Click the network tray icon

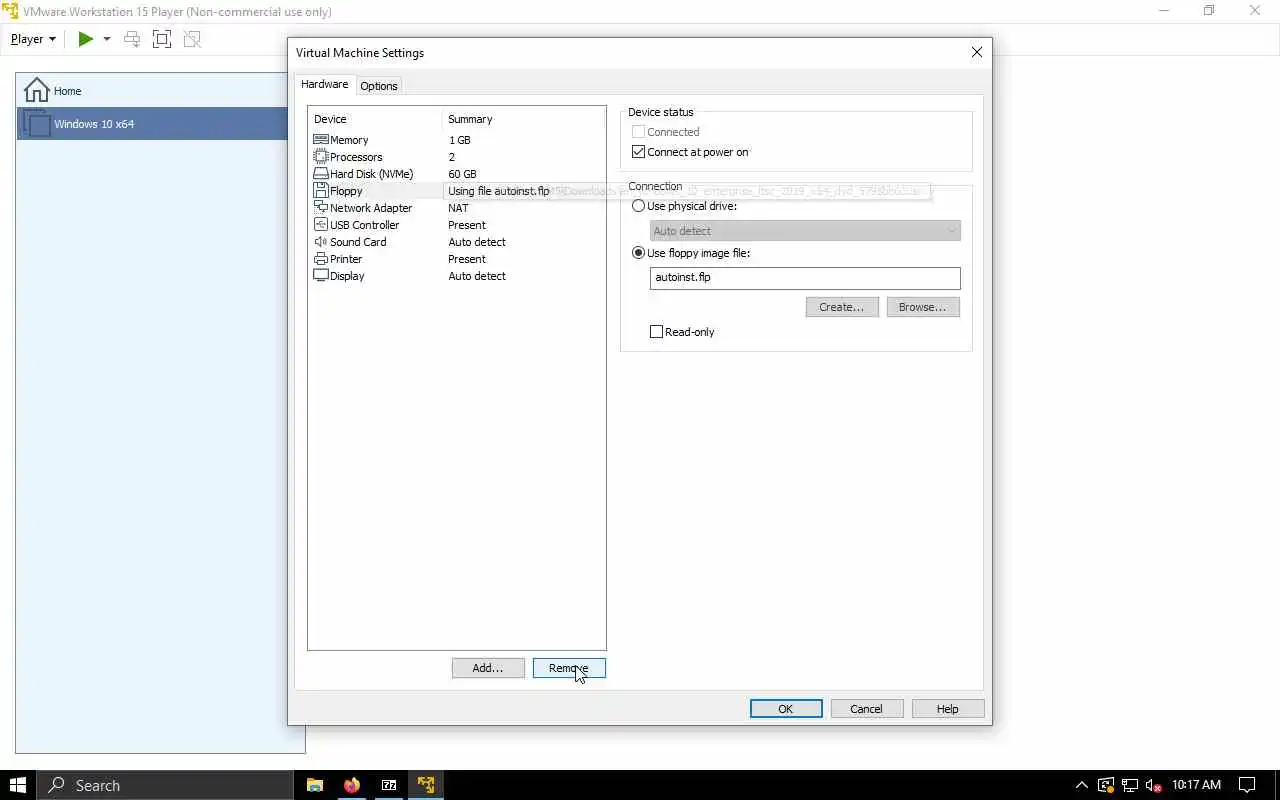[x=1130, y=785]
